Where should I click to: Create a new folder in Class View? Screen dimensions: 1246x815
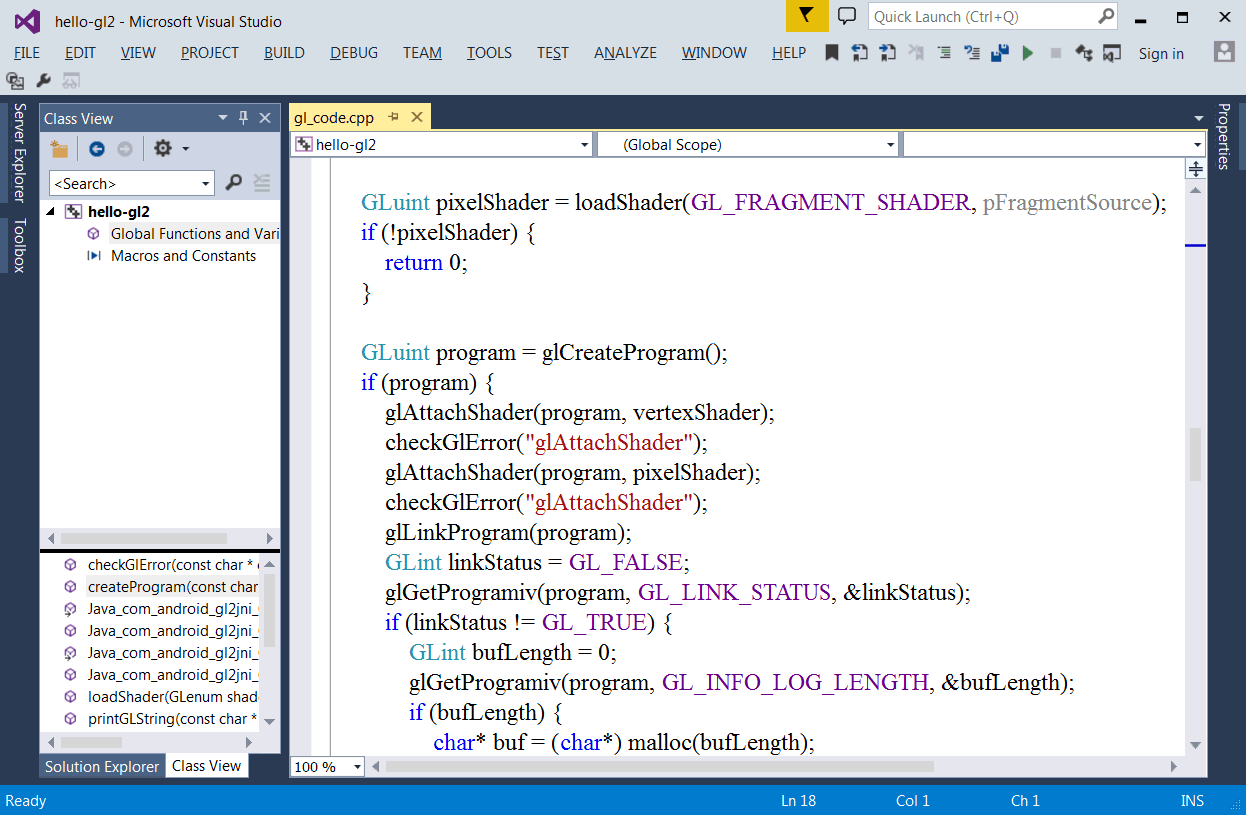click(x=60, y=149)
